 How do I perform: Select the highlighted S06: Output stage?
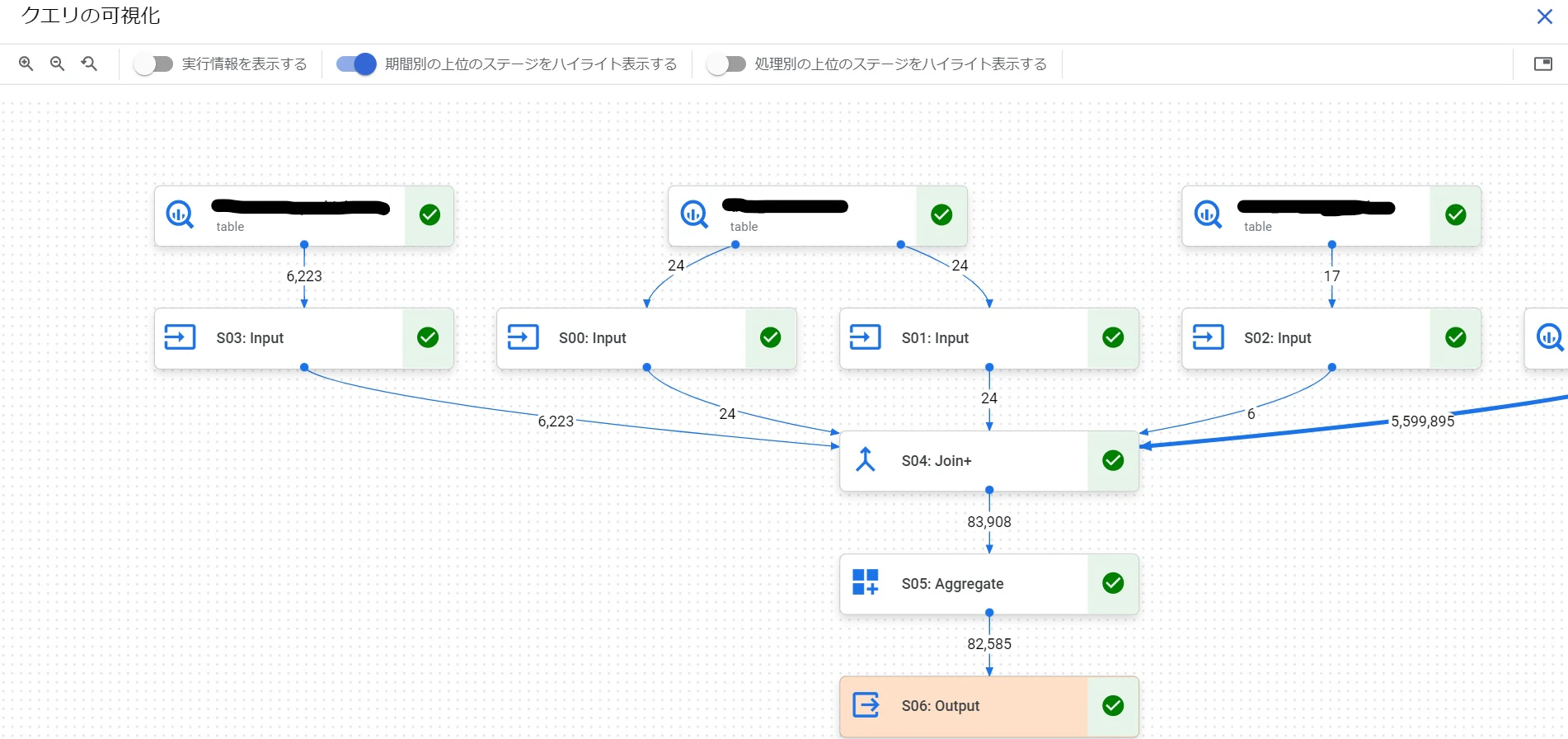click(989, 706)
